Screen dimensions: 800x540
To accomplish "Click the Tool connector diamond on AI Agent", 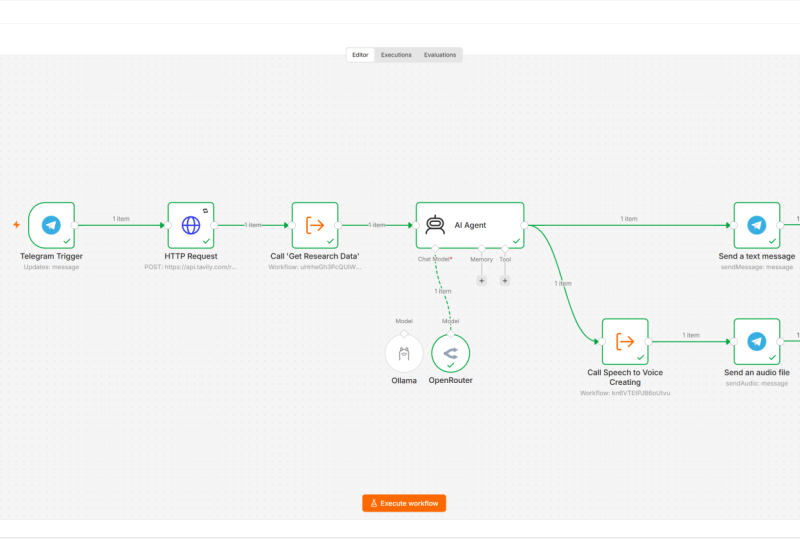I will click(505, 249).
